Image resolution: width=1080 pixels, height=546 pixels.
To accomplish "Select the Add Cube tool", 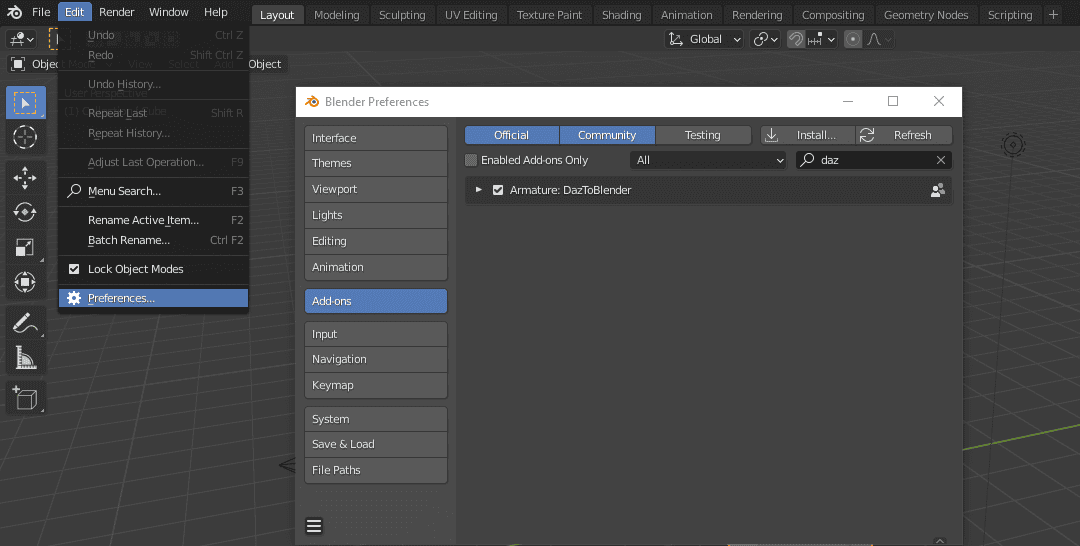I will pos(25,398).
